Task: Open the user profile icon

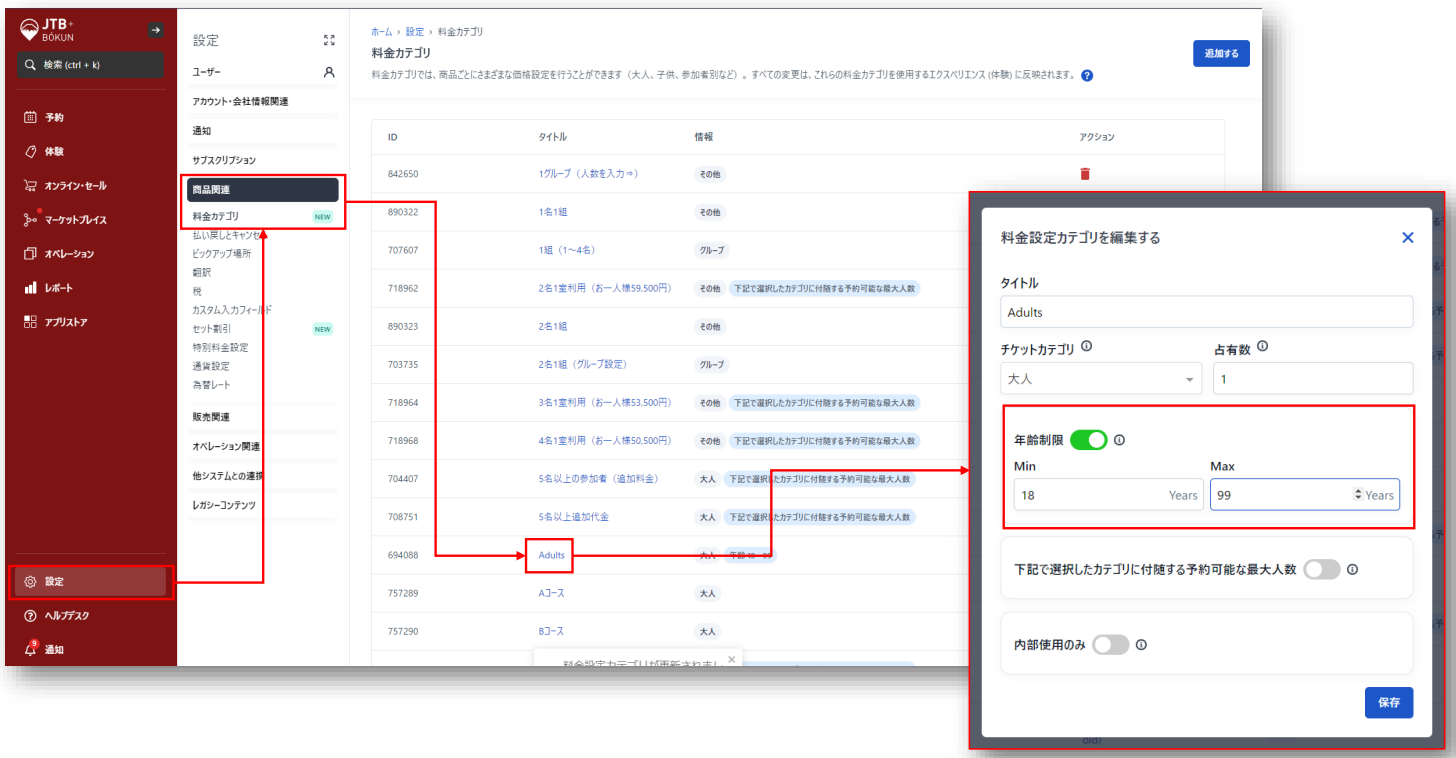Action: [329, 73]
